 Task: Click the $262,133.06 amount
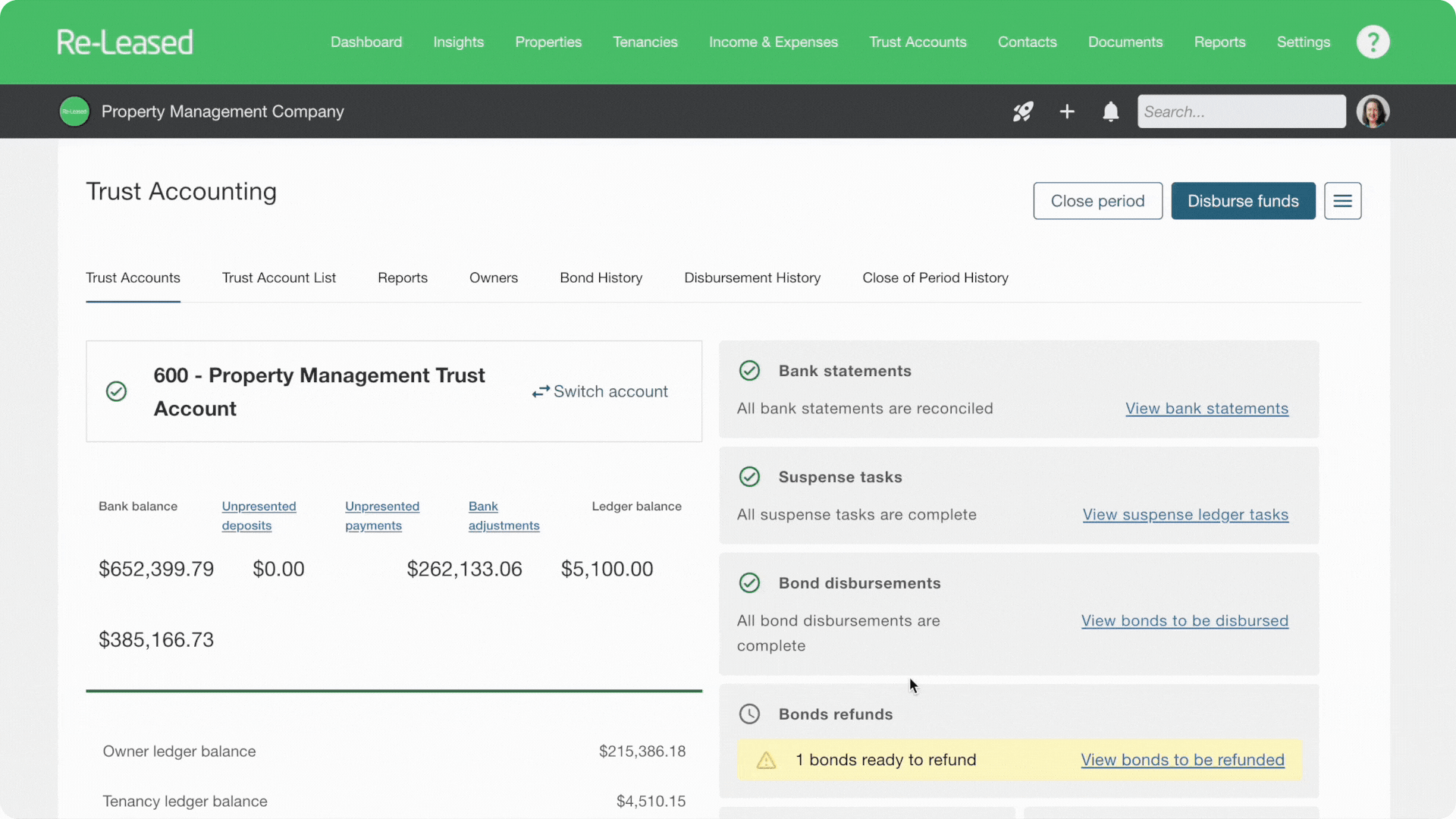click(464, 570)
